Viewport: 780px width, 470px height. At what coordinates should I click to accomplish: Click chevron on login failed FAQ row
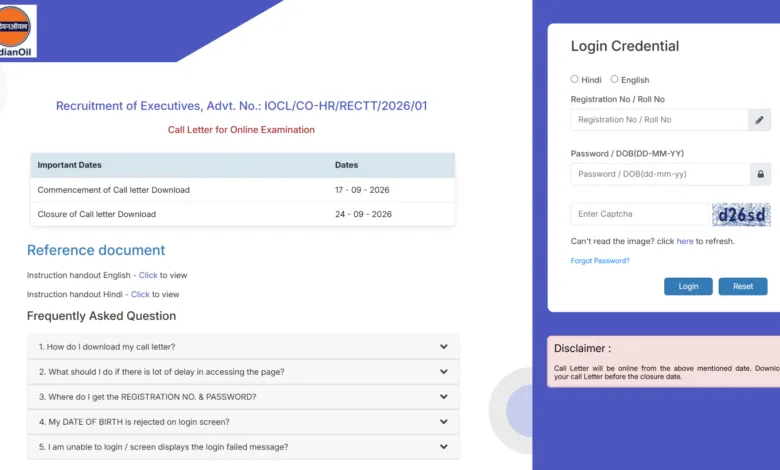pyautogui.click(x=443, y=447)
